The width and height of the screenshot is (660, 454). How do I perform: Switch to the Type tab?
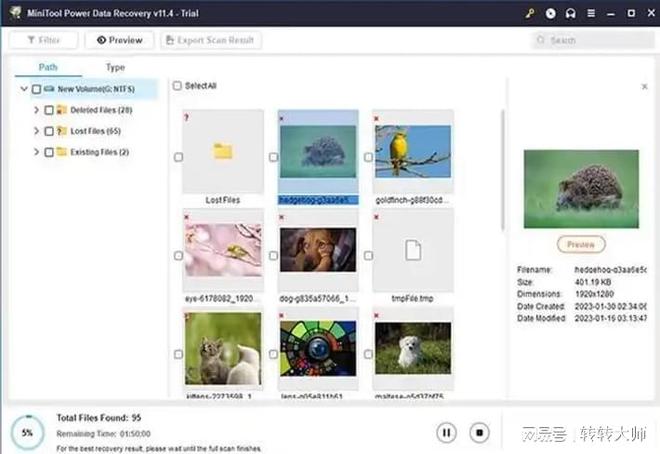(115, 67)
